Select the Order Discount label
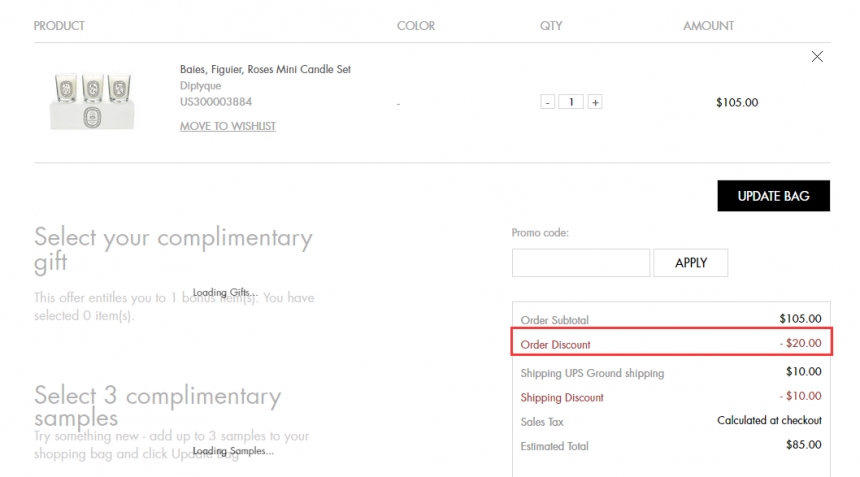Image resolution: width=860 pixels, height=477 pixels. pos(556,345)
